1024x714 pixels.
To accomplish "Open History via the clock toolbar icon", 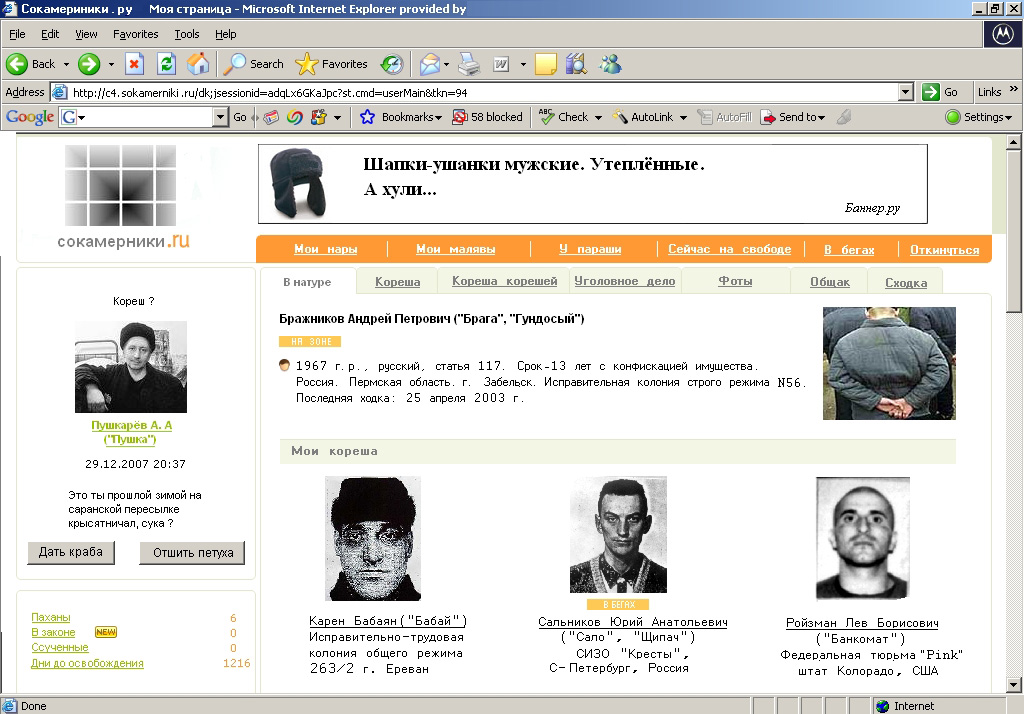I will (391, 63).
